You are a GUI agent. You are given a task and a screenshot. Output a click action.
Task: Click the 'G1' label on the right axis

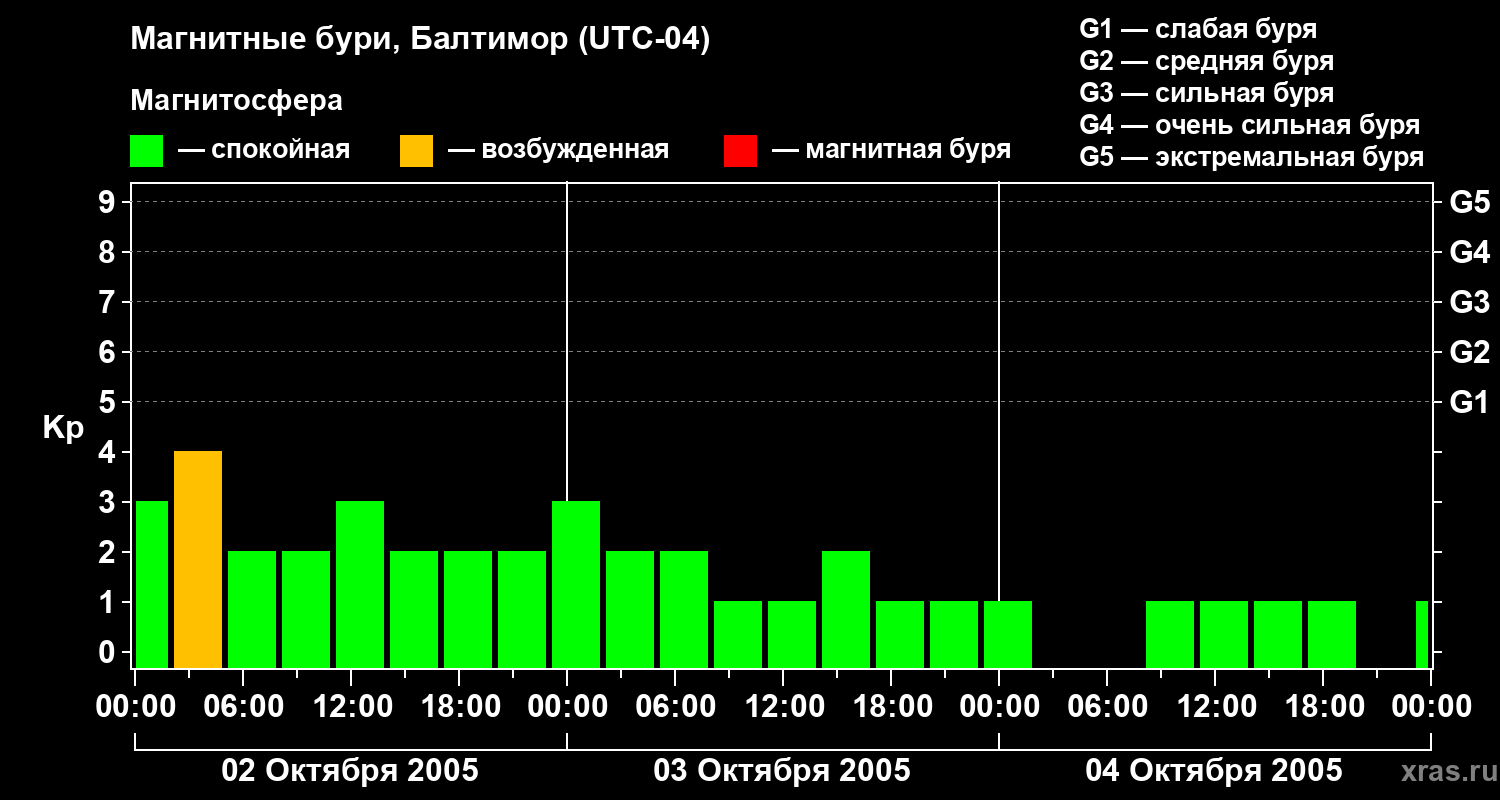click(x=1470, y=402)
